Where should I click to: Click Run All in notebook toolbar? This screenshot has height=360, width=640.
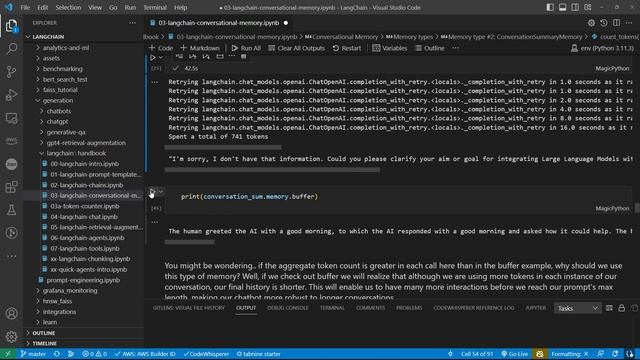pyautogui.click(x=246, y=48)
